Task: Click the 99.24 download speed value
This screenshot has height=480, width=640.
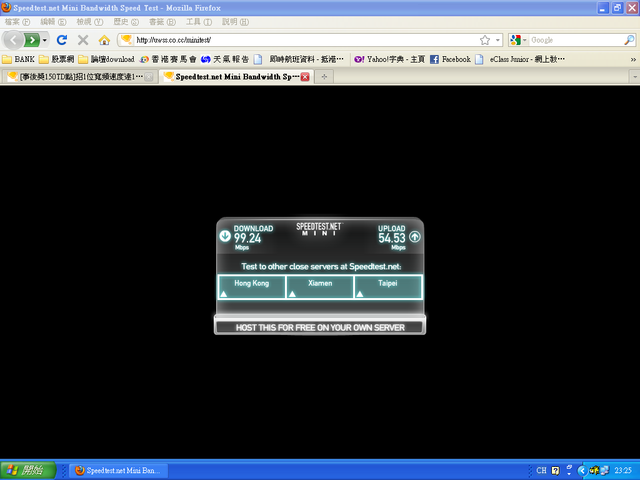Action: click(x=247, y=238)
